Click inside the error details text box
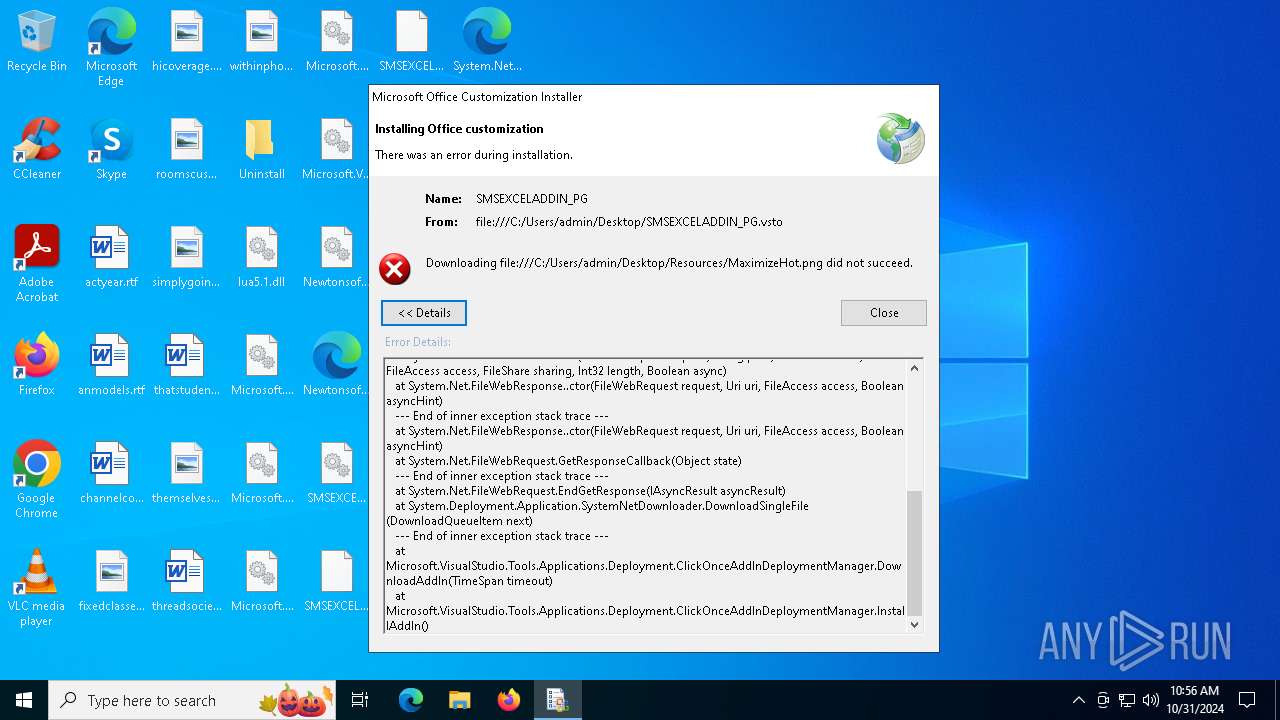 [x=645, y=496]
